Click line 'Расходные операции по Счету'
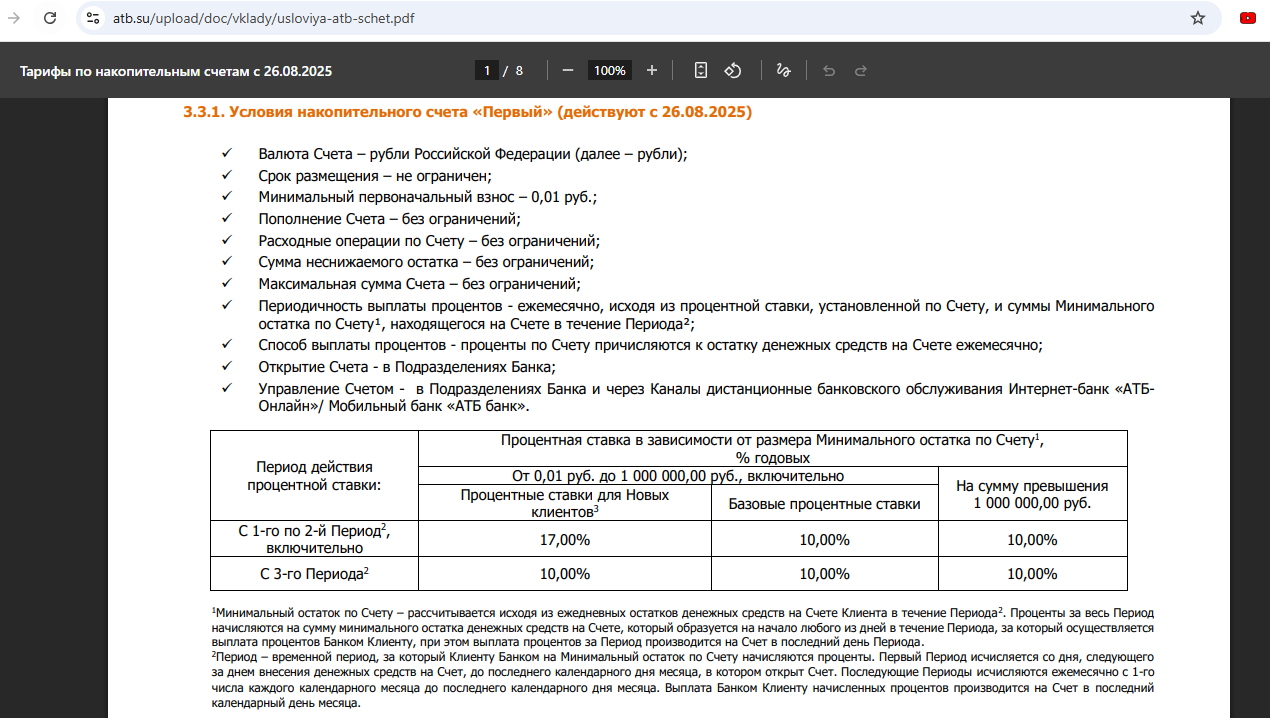This screenshot has height=718, width=1270. (x=429, y=240)
